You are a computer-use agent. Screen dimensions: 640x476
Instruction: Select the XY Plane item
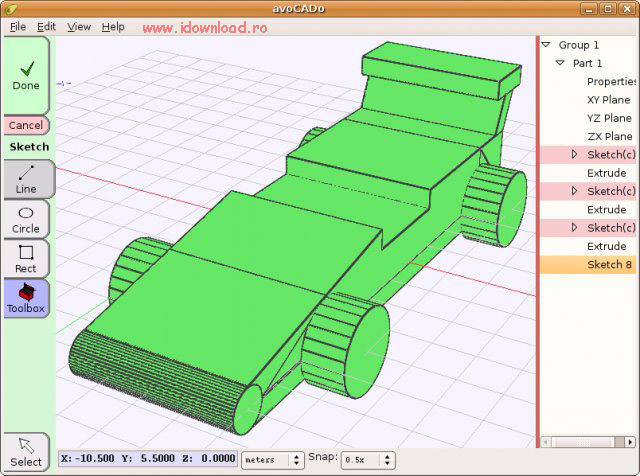point(608,100)
